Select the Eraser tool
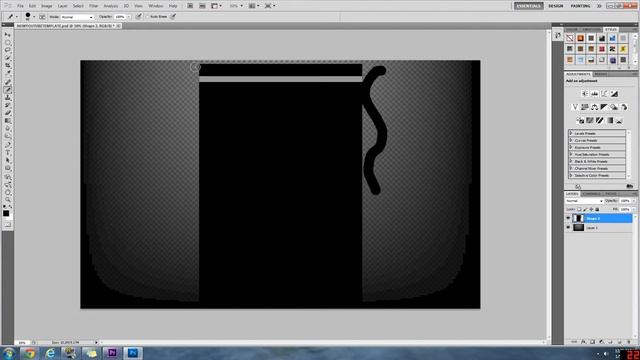This screenshot has width=640, height=360. point(7,113)
